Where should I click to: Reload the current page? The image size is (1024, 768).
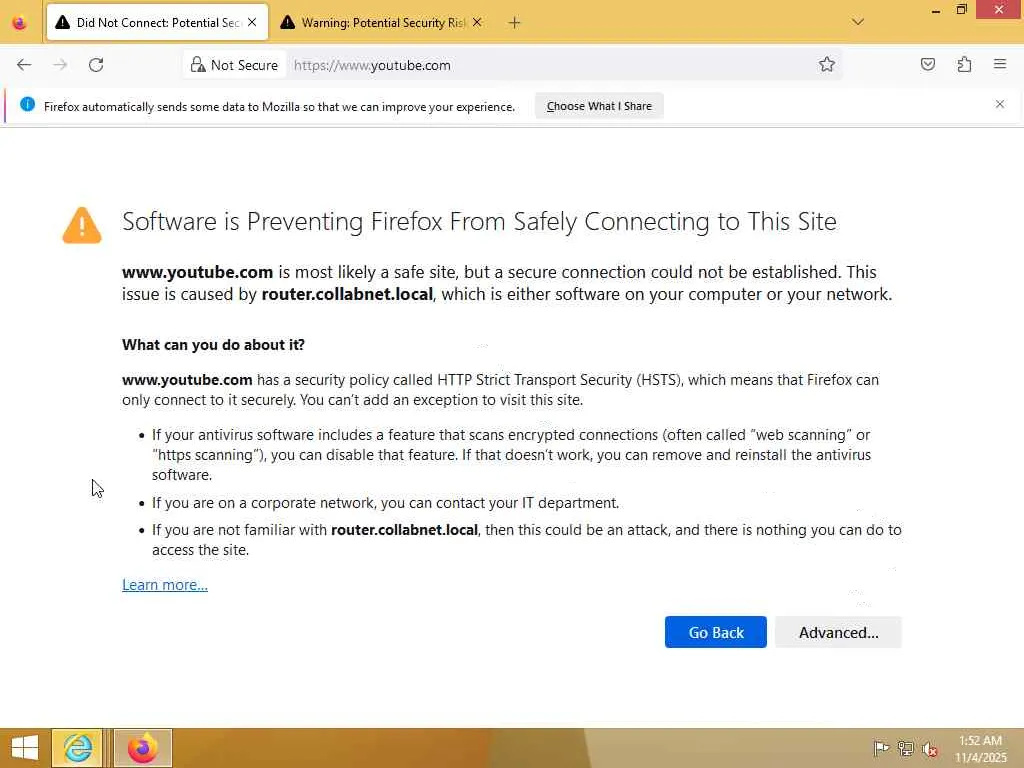point(96,65)
